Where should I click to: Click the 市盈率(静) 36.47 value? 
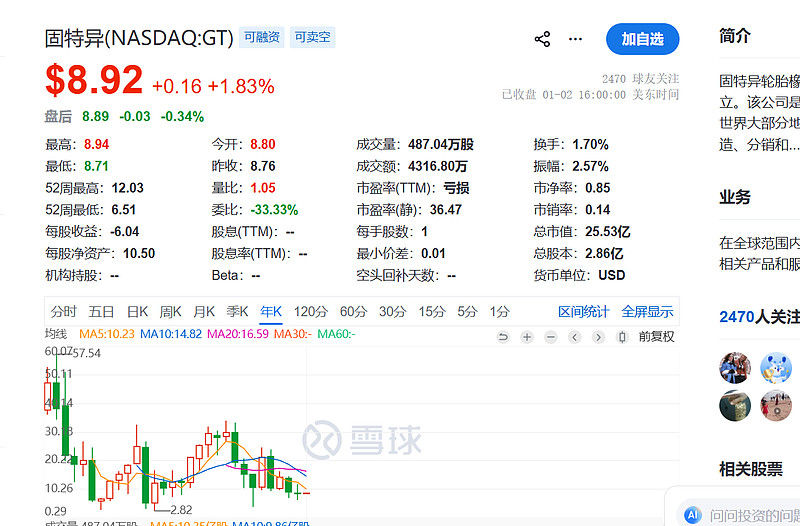[x=445, y=210]
